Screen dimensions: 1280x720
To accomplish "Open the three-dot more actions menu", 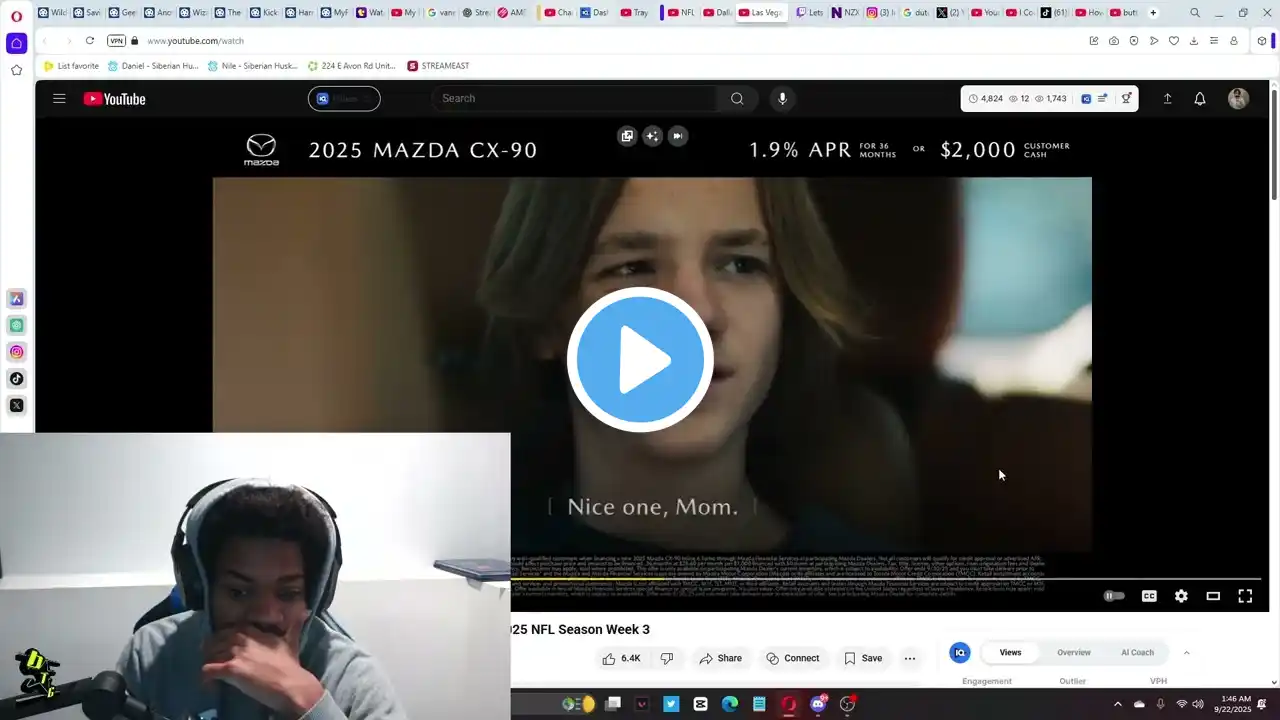I will [910, 658].
